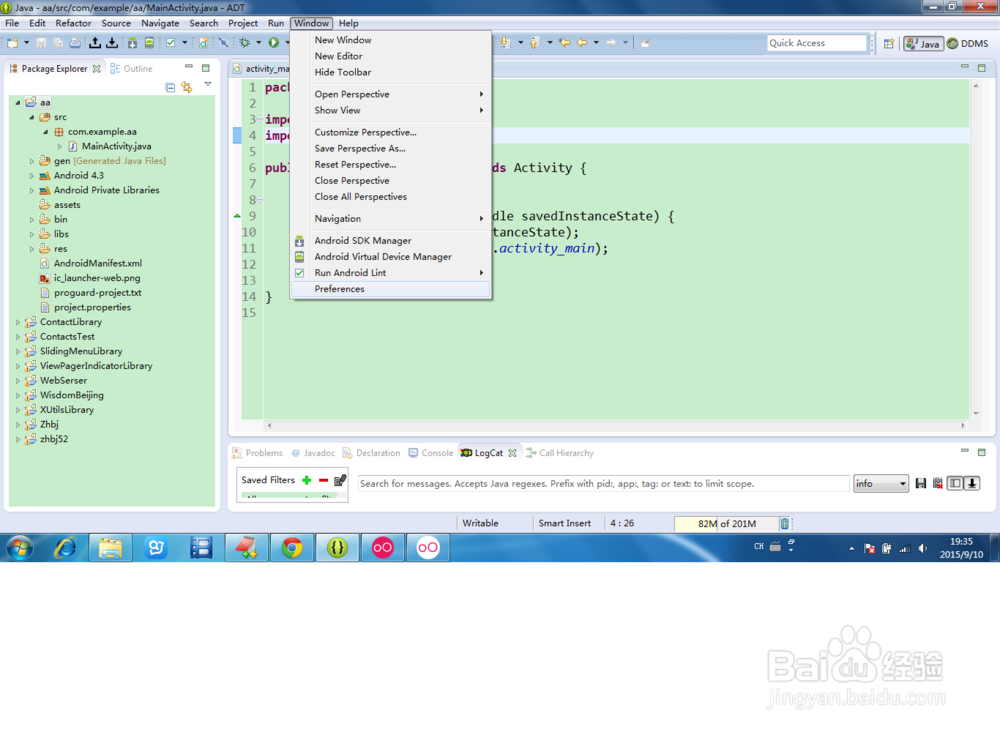Open the Show View submenu
This screenshot has width=1000, height=732.
click(390, 111)
